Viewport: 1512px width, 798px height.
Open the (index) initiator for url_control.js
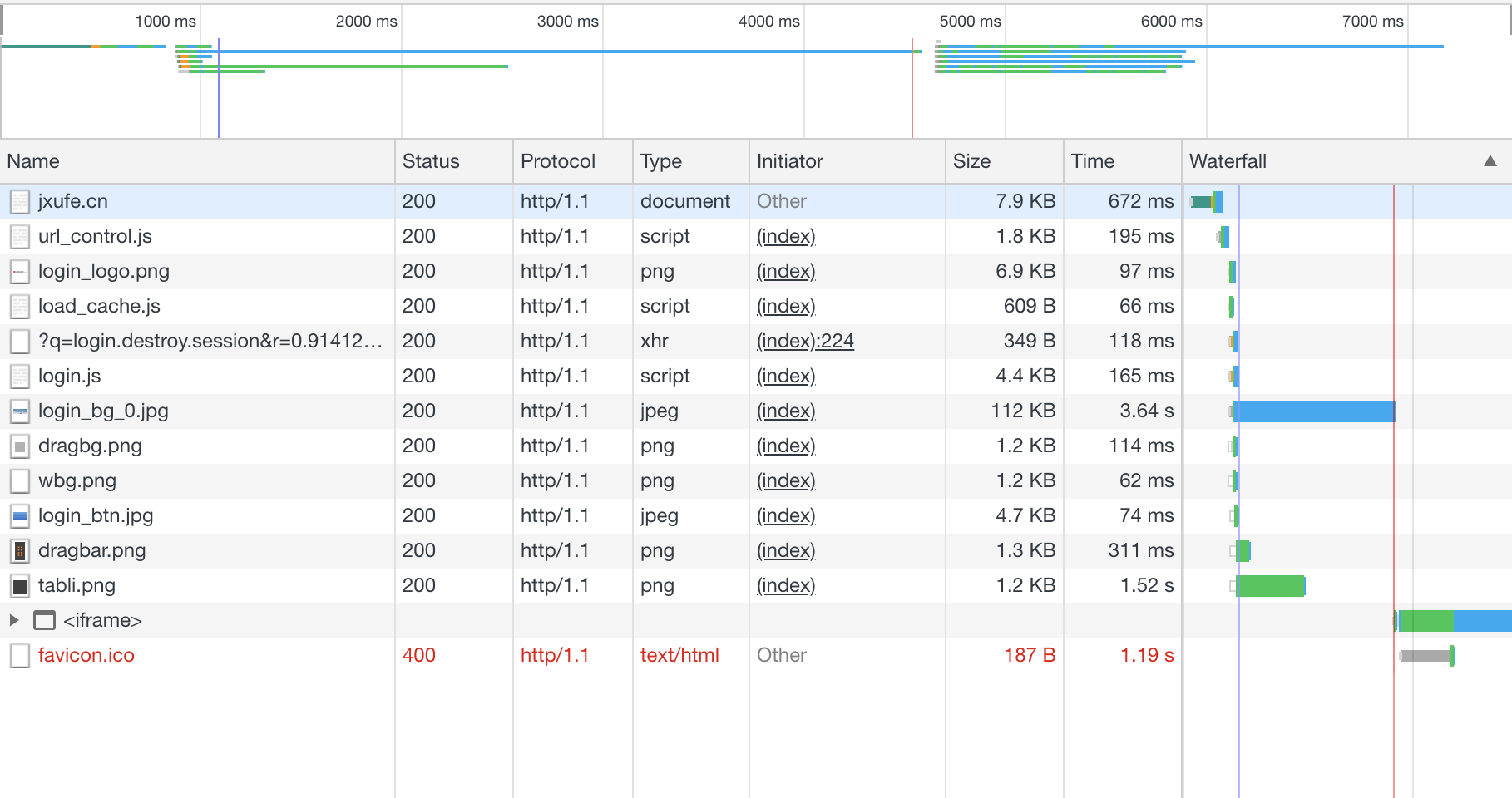click(786, 237)
